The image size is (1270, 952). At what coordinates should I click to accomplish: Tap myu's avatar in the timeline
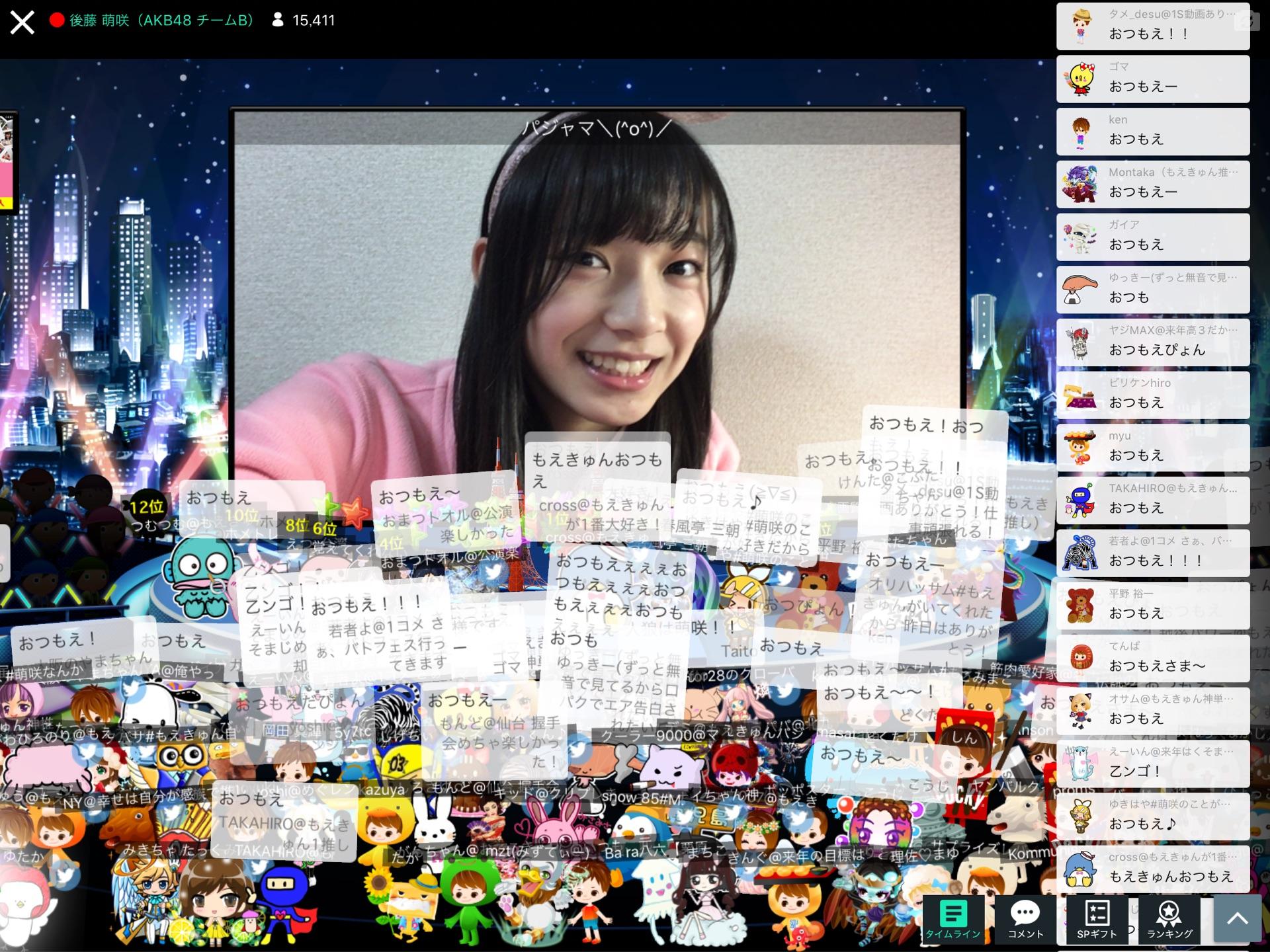pyautogui.click(x=1079, y=448)
